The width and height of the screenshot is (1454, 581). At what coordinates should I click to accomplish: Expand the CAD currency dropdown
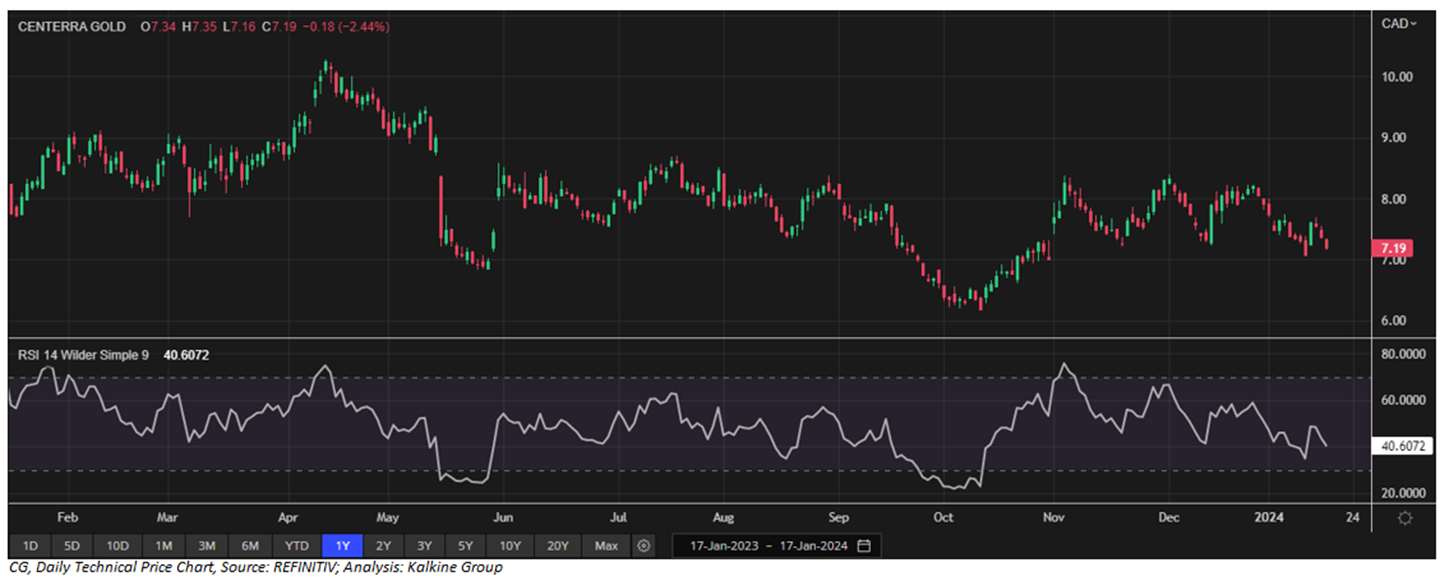click(x=1399, y=23)
